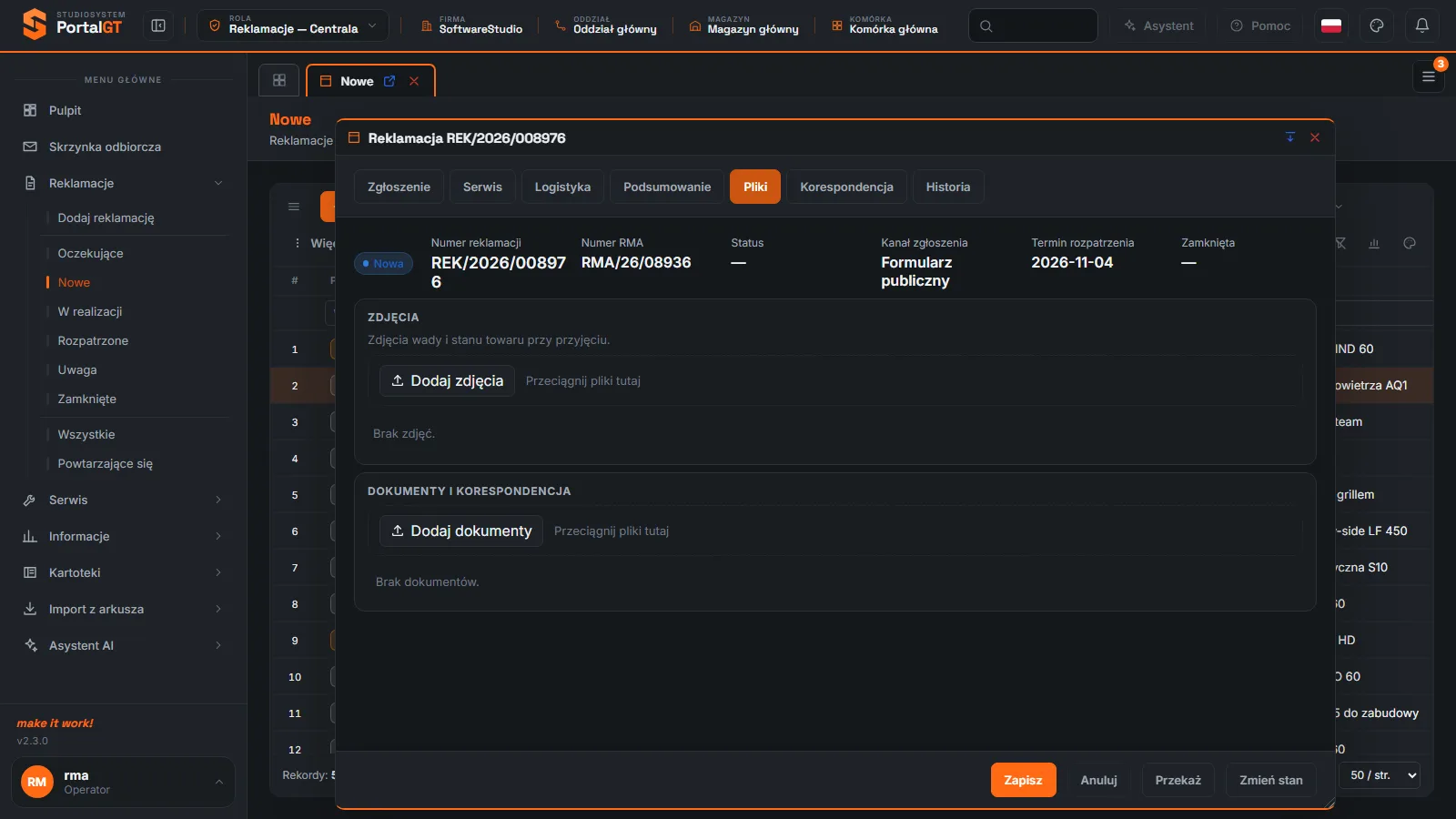Click the Anuluj button
This screenshot has width=1456, height=819.
point(1098,780)
